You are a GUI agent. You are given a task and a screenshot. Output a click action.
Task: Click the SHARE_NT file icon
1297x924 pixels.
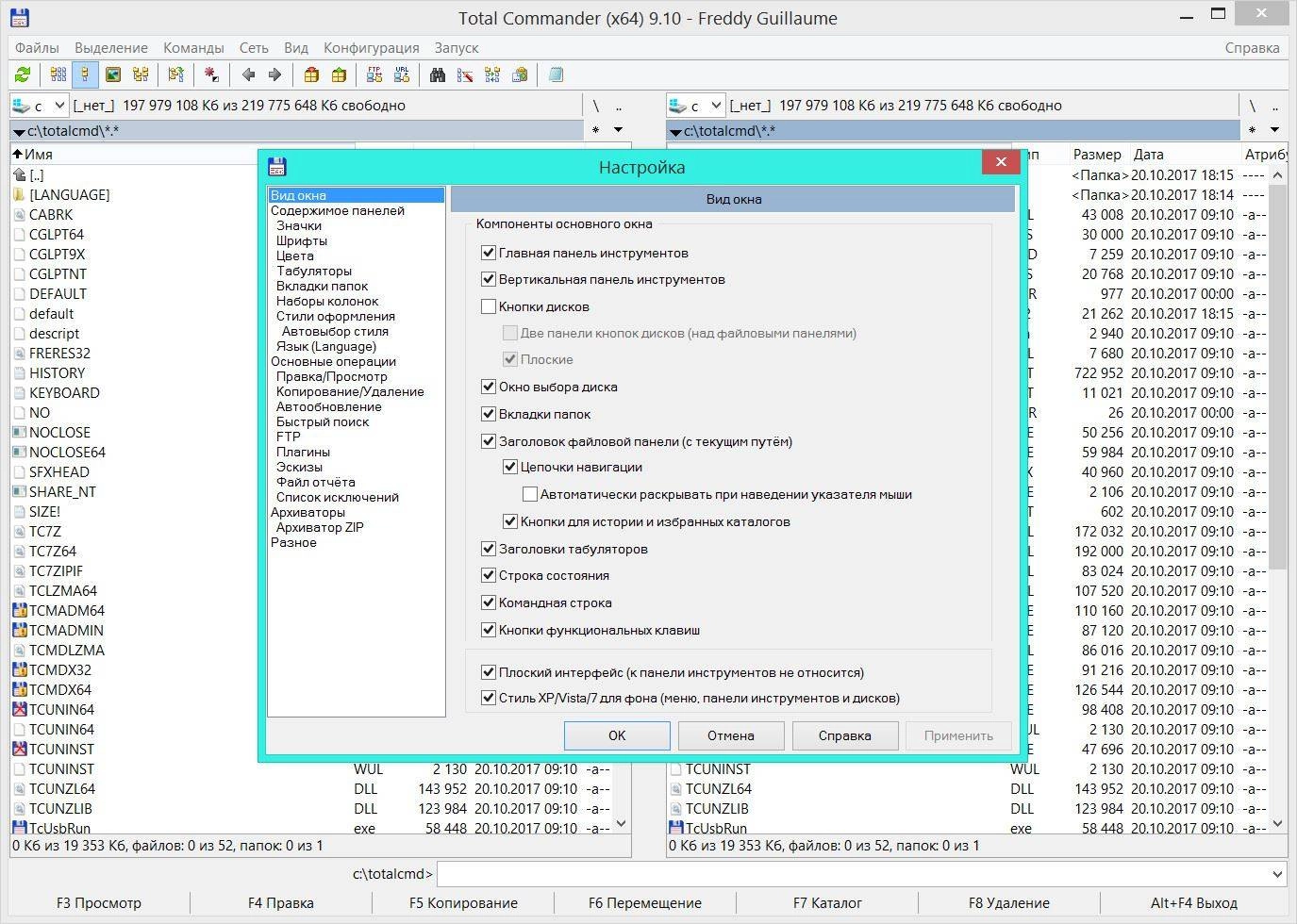tap(20, 491)
